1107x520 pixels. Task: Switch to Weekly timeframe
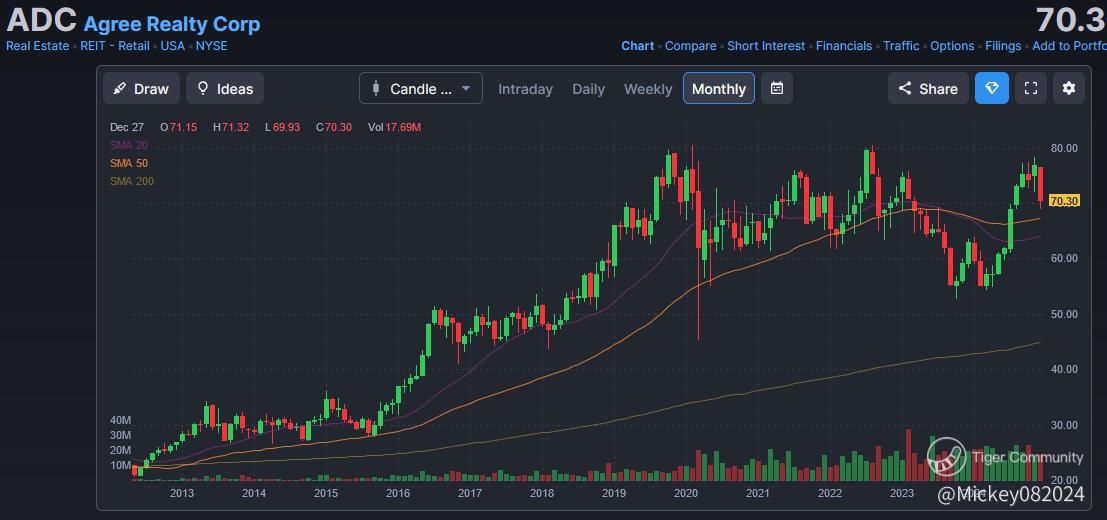pyautogui.click(x=648, y=89)
